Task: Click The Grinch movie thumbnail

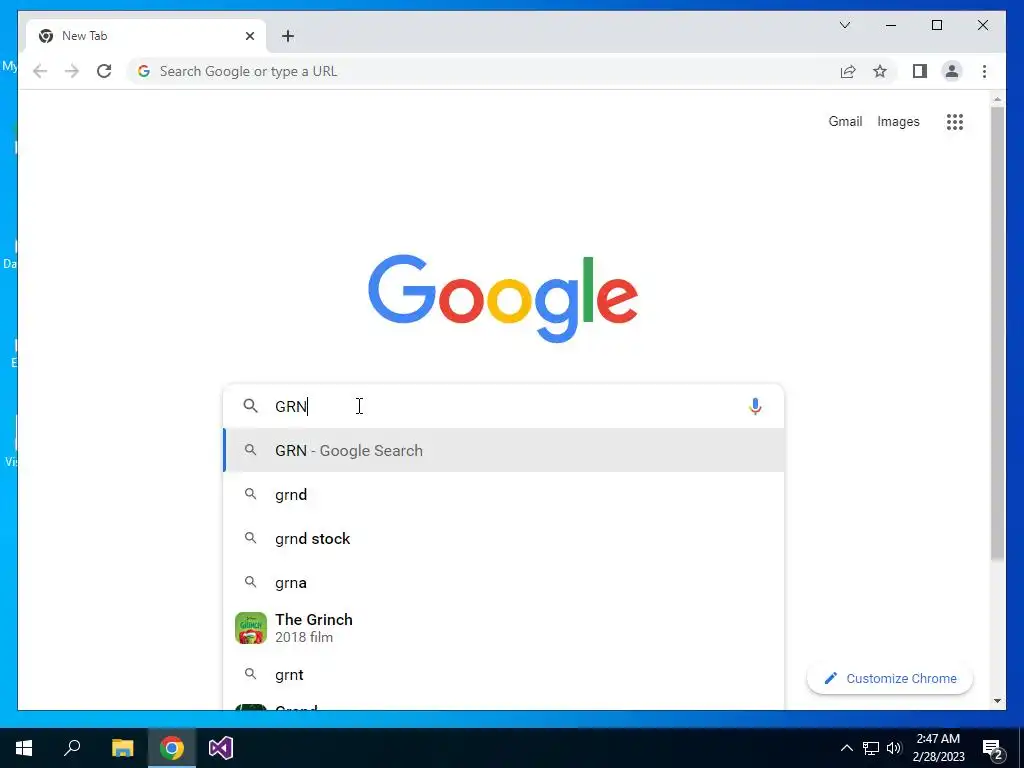Action: pos(251,628)
